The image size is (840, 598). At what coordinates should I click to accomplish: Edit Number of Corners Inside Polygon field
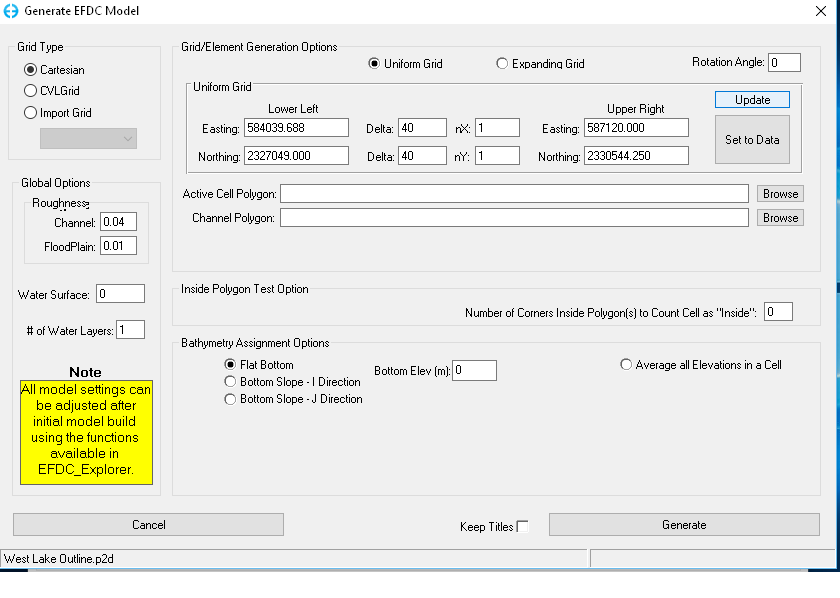[x=778, y=312]
